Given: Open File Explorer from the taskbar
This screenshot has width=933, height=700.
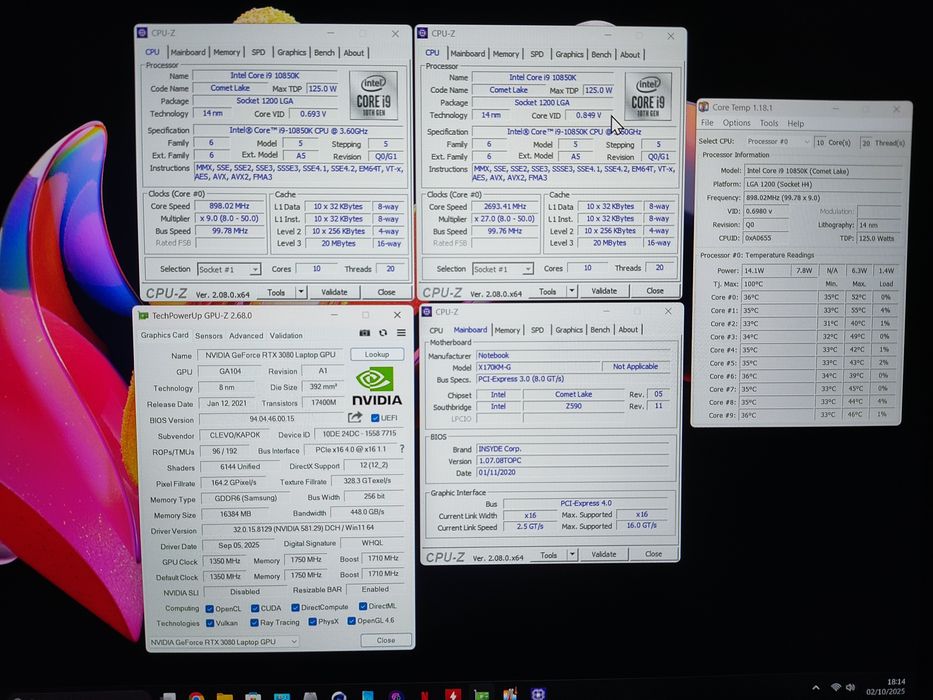Looking at the screenshot, I should 225,695.
